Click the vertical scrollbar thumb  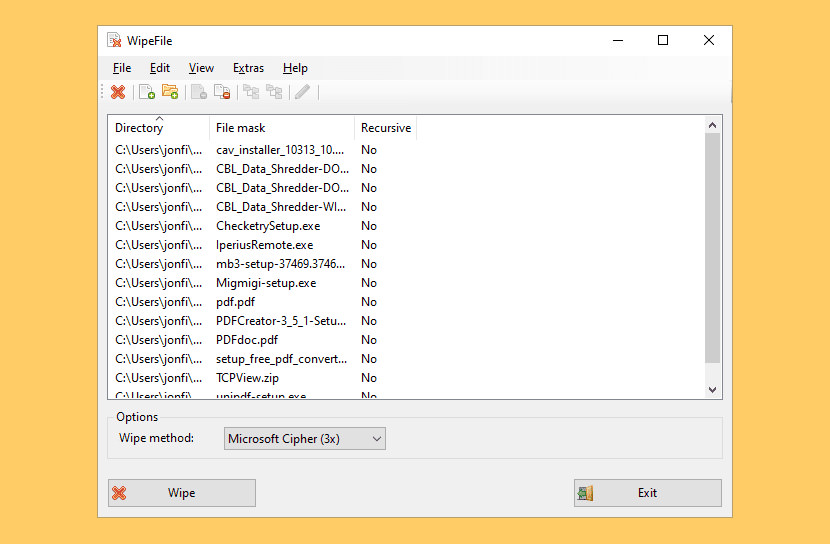tap(712, 248)
